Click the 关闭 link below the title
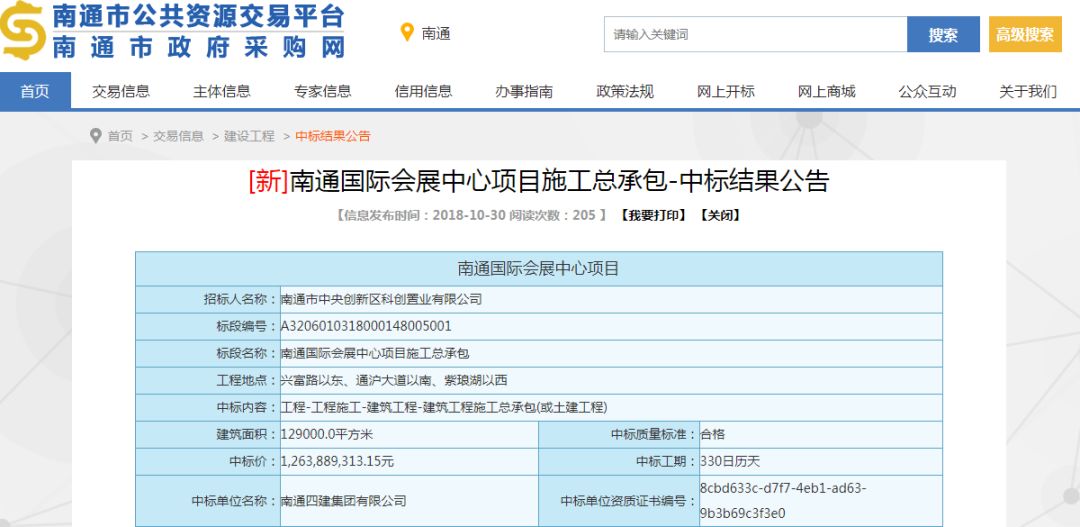 (x=720, y=216)
